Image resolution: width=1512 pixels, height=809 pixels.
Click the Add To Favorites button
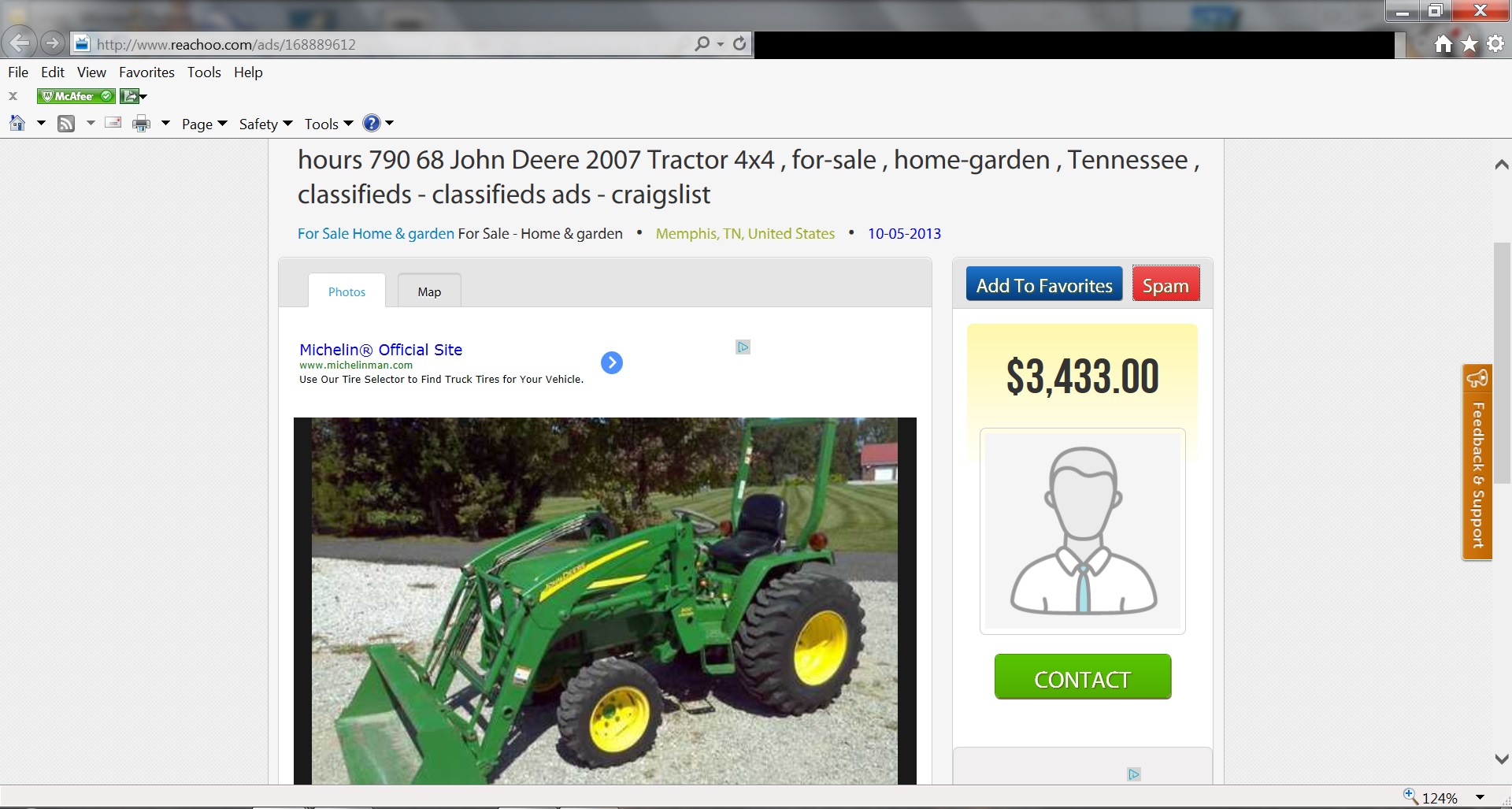pyautogui.click(x=1044, y=284)
